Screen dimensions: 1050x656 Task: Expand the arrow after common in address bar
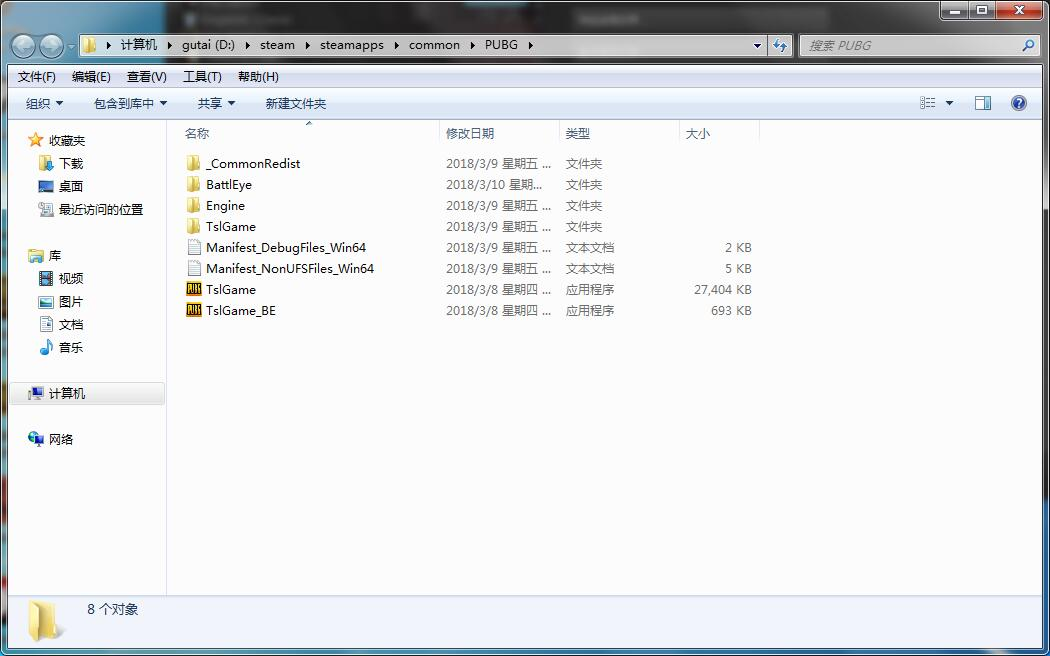coord(473,46)
